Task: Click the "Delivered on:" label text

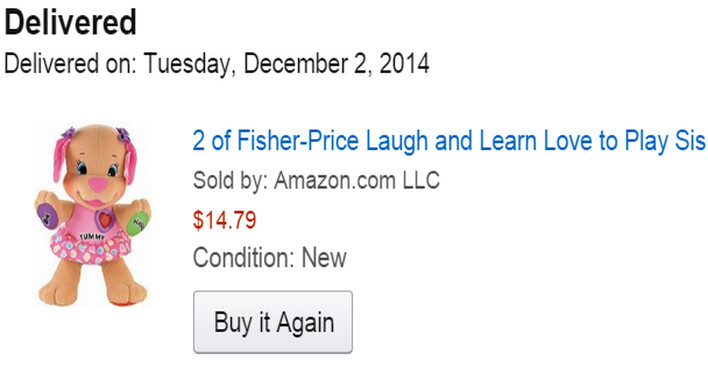Action: click(70, 64)
